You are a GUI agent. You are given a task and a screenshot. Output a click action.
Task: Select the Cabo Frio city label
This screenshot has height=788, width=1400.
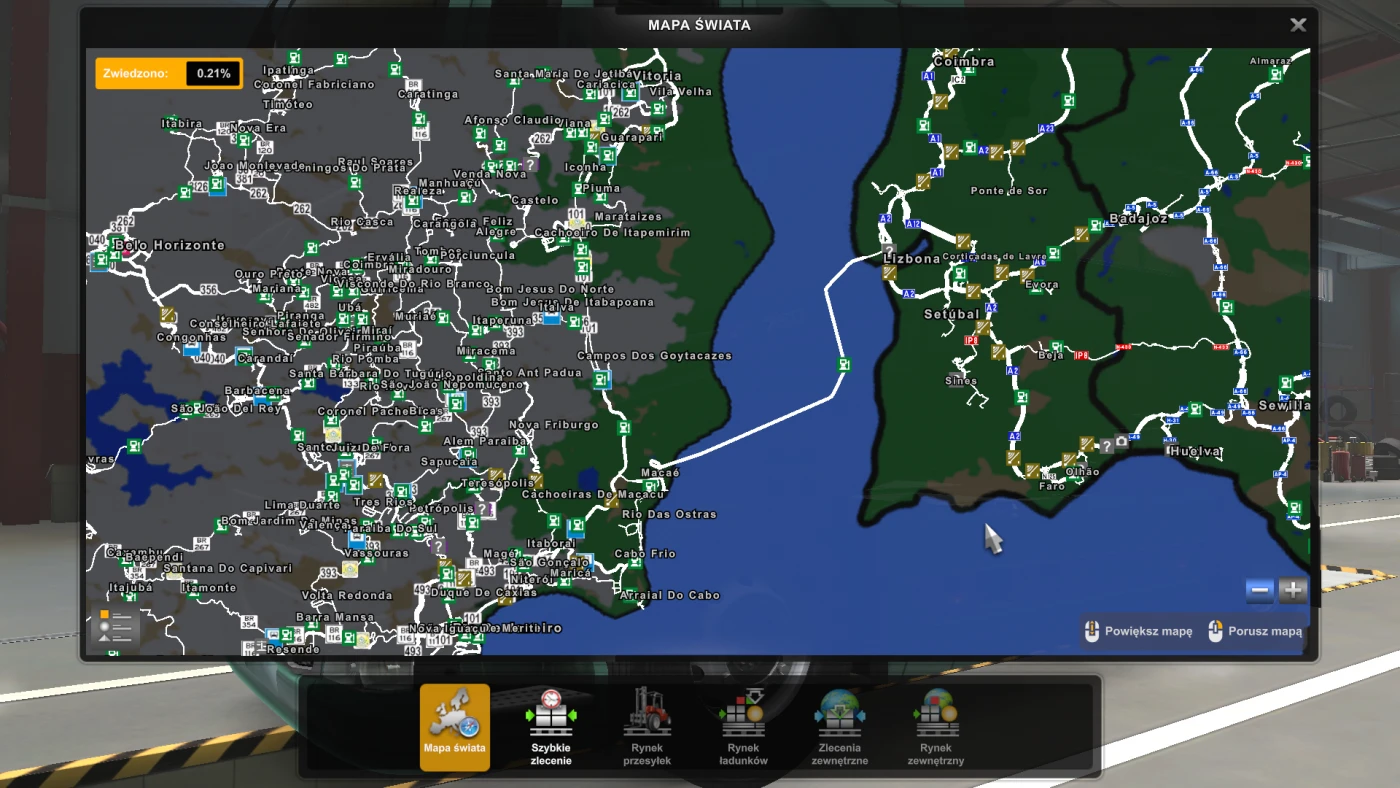645,554
